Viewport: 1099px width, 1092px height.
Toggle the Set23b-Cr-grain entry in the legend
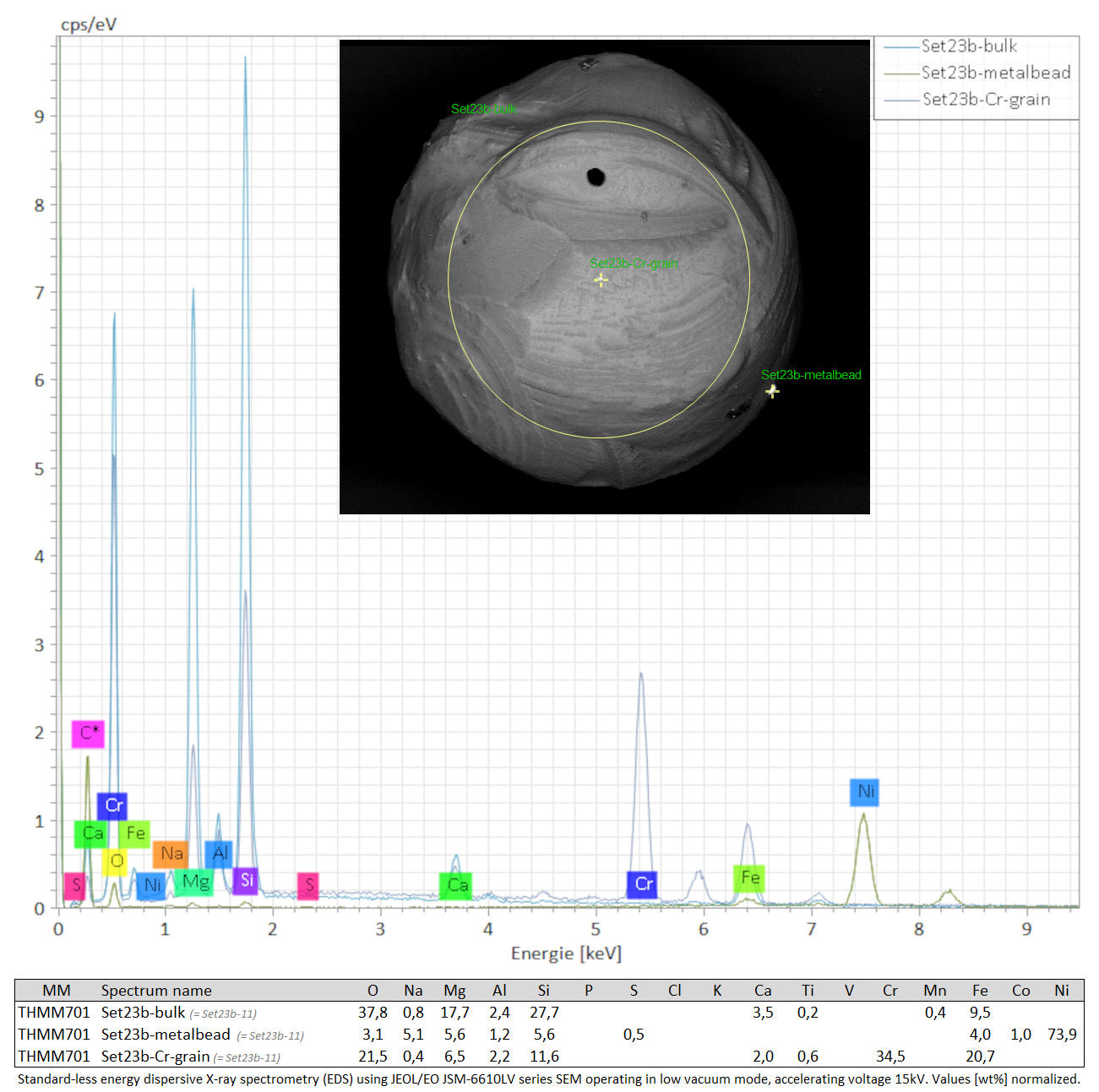click(x=985, y=100)
